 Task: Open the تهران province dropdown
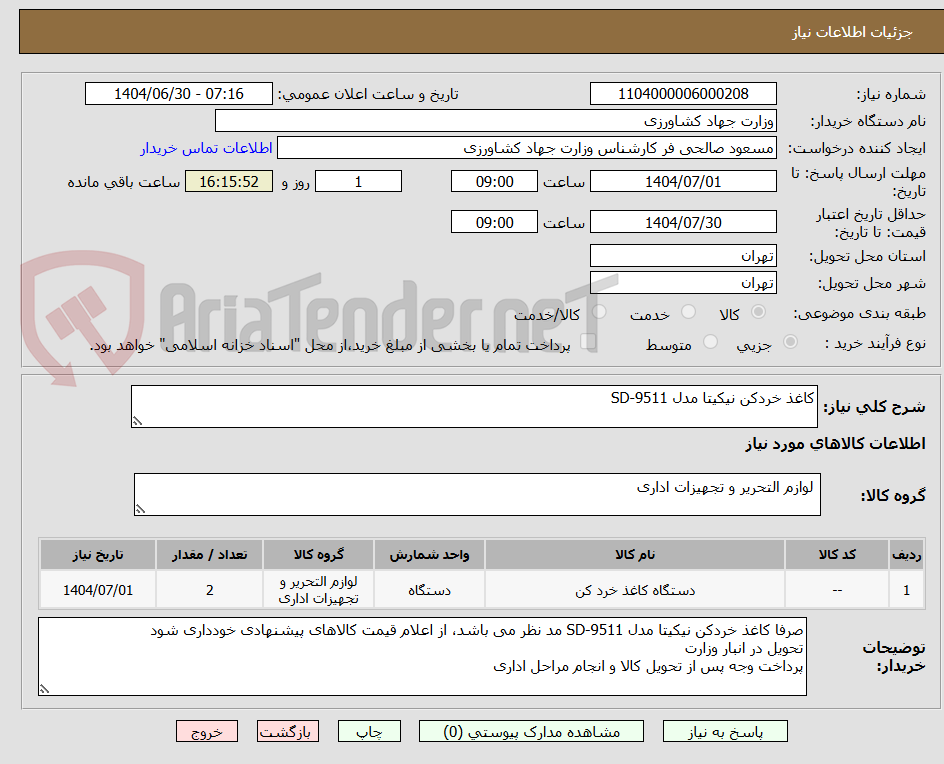(x=683, y=255)
